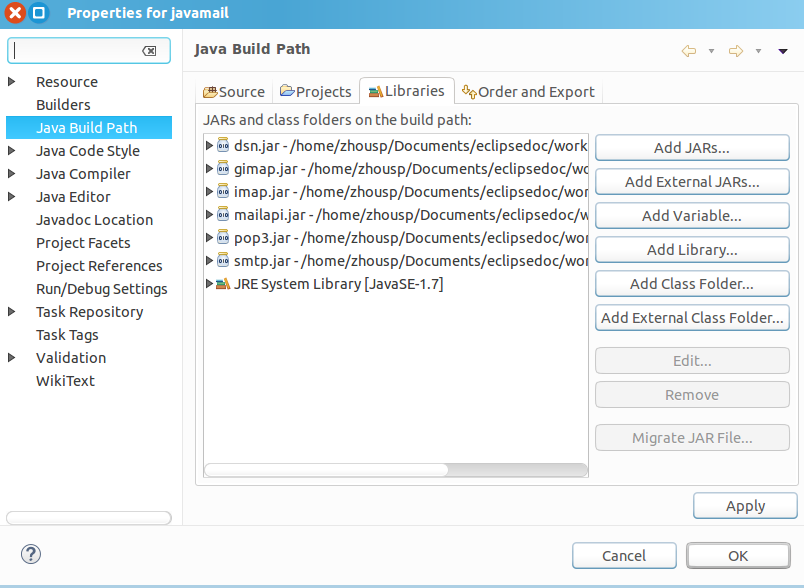Switch to the Projects tab
804x588 pixels.
[316, 92]
